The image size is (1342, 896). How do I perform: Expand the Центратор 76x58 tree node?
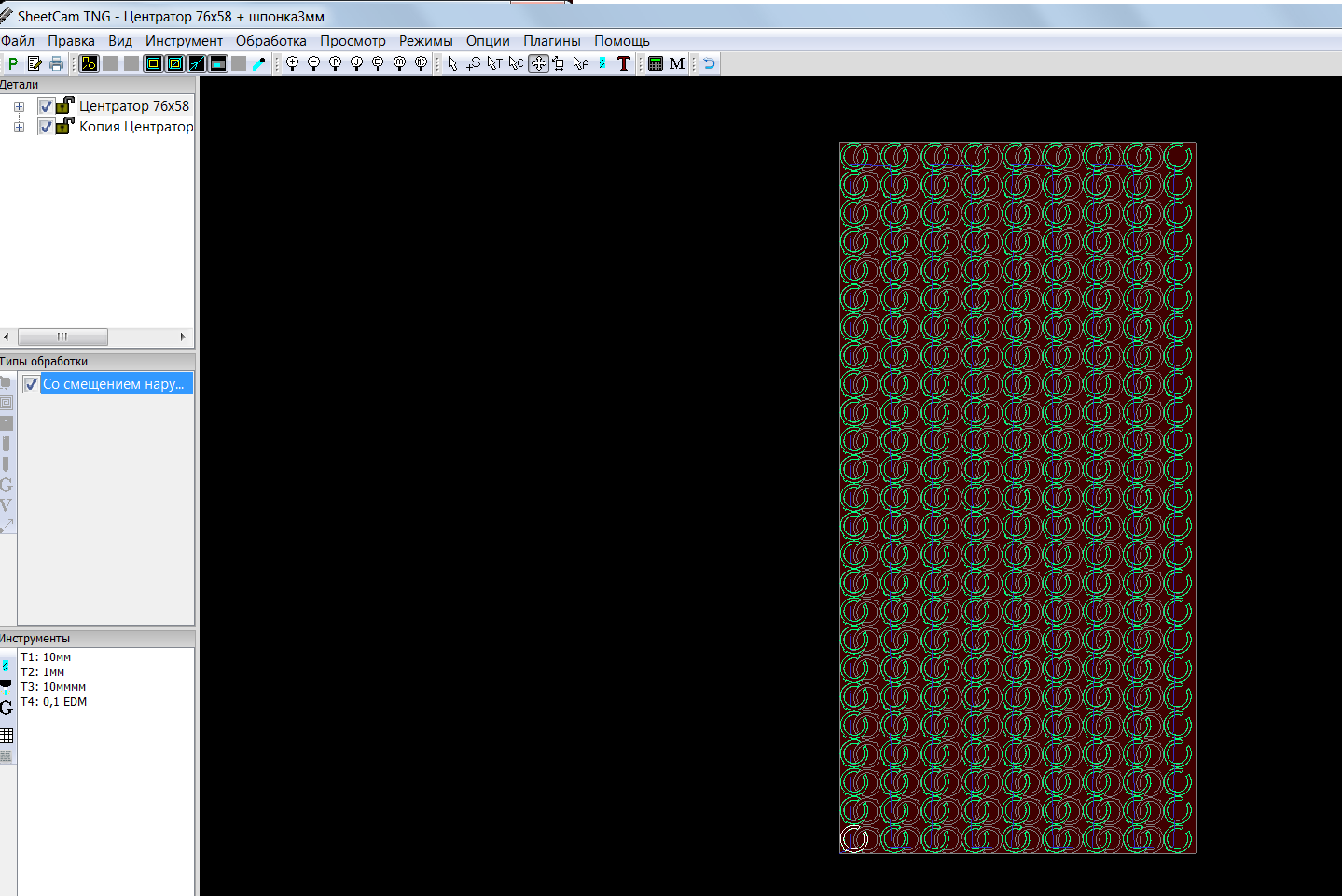pos(19,106)
